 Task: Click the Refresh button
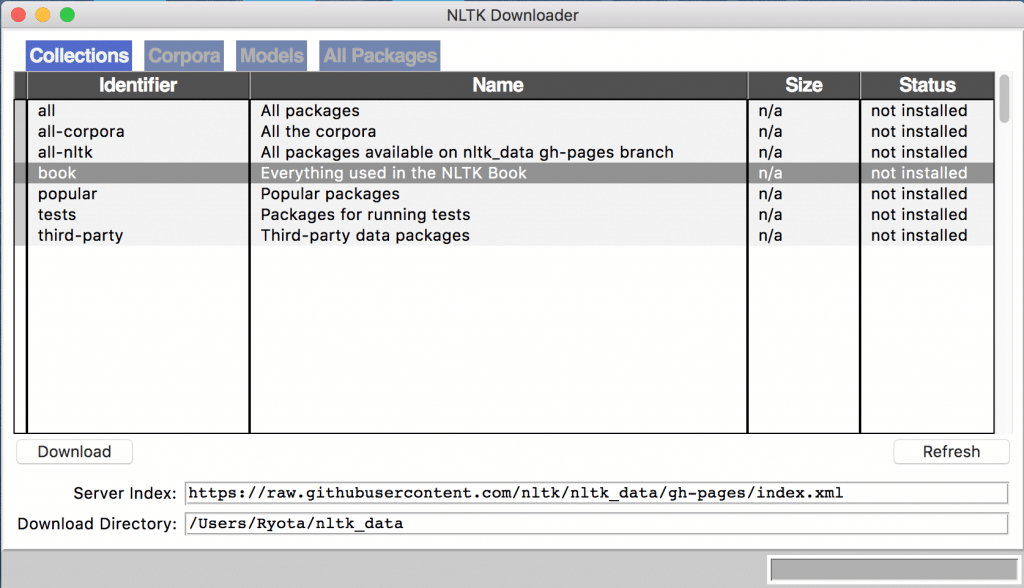pyautogui.click(x=951, y=451)
